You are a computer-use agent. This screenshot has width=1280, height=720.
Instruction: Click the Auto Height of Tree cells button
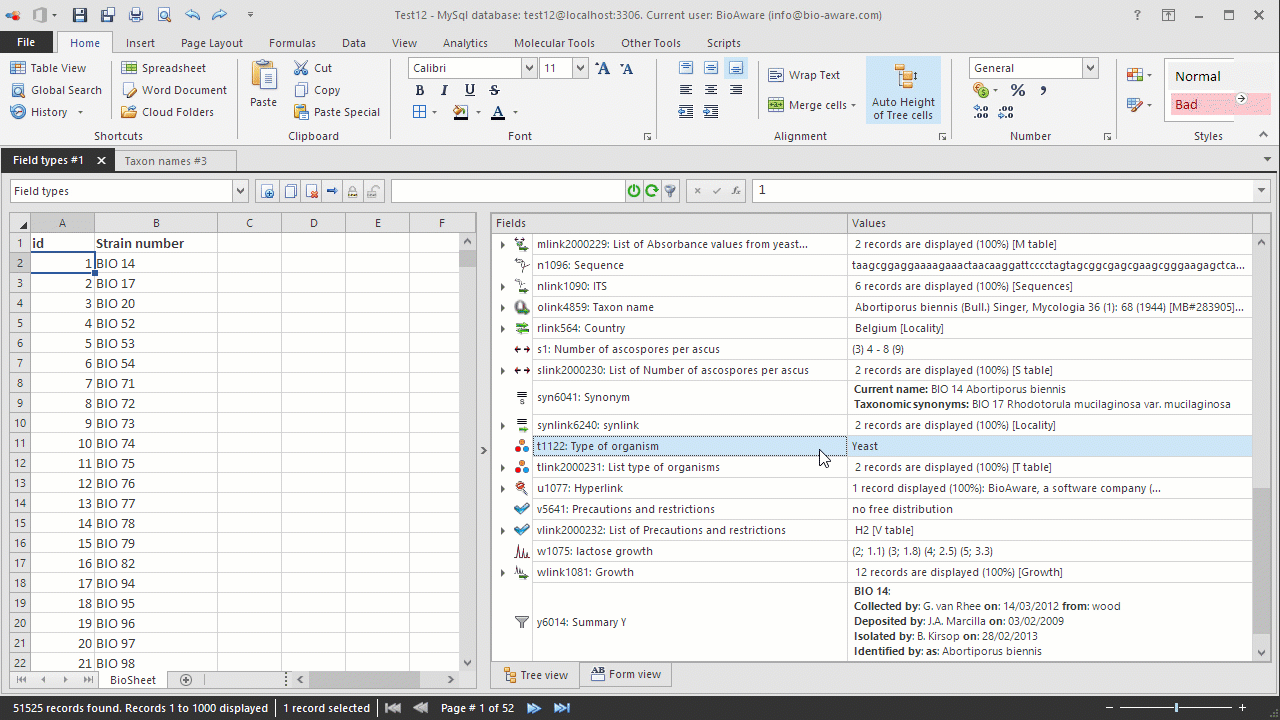coord(904,91)
